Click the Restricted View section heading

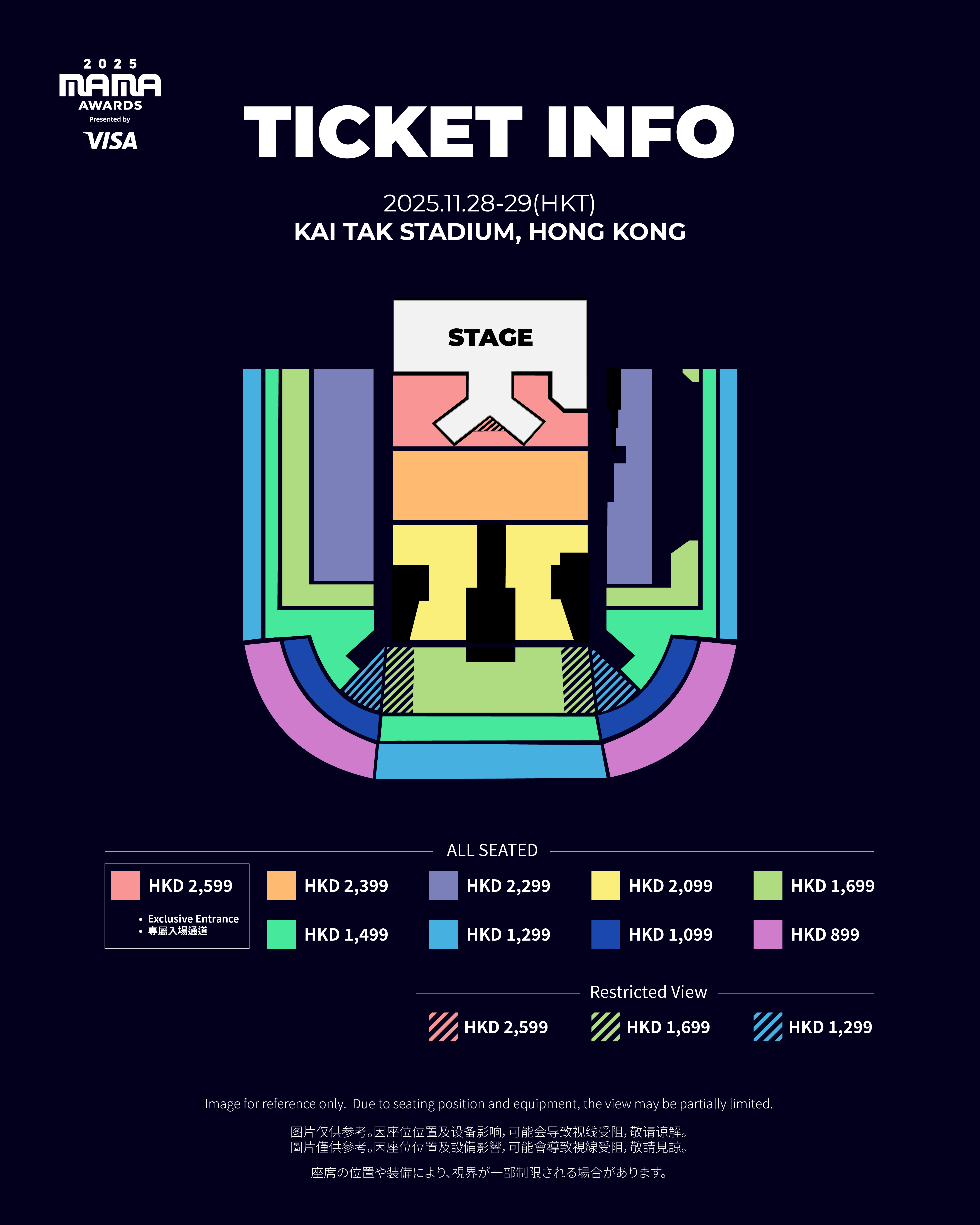click(x=648, y=992)
